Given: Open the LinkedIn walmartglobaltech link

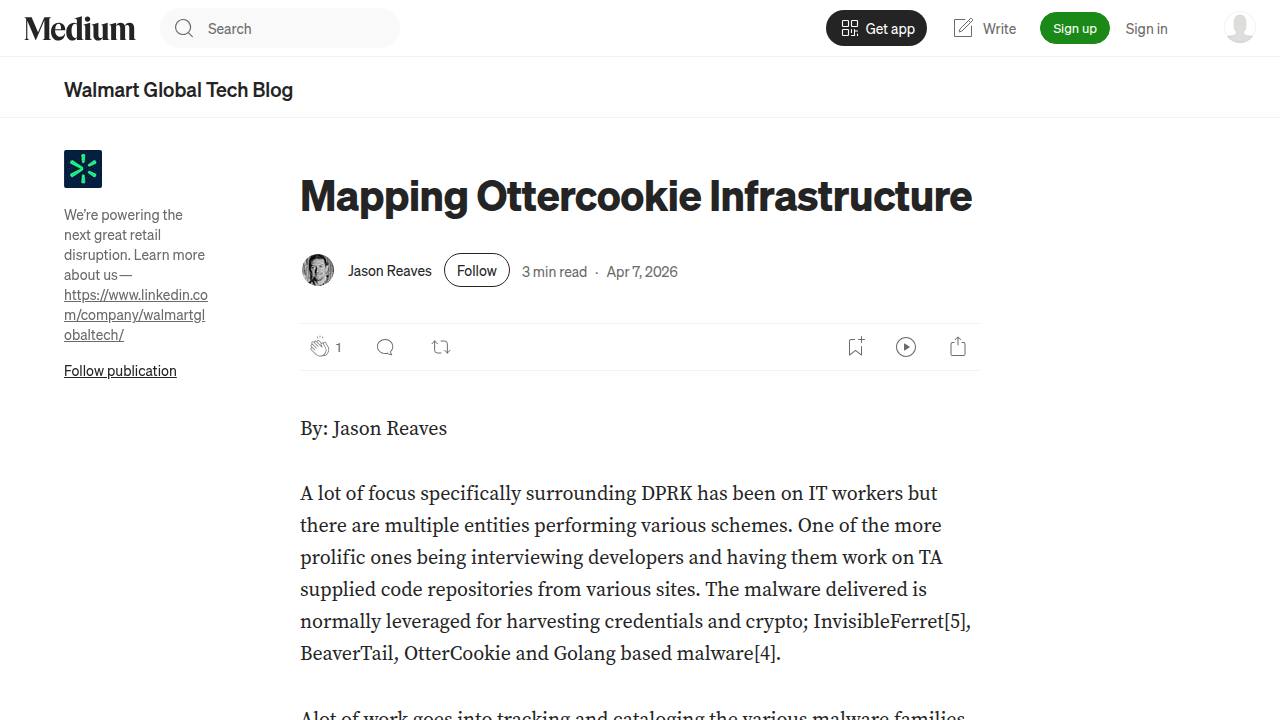Looking at the screenshot, I should pyautogui.click(x=135, y=314).
